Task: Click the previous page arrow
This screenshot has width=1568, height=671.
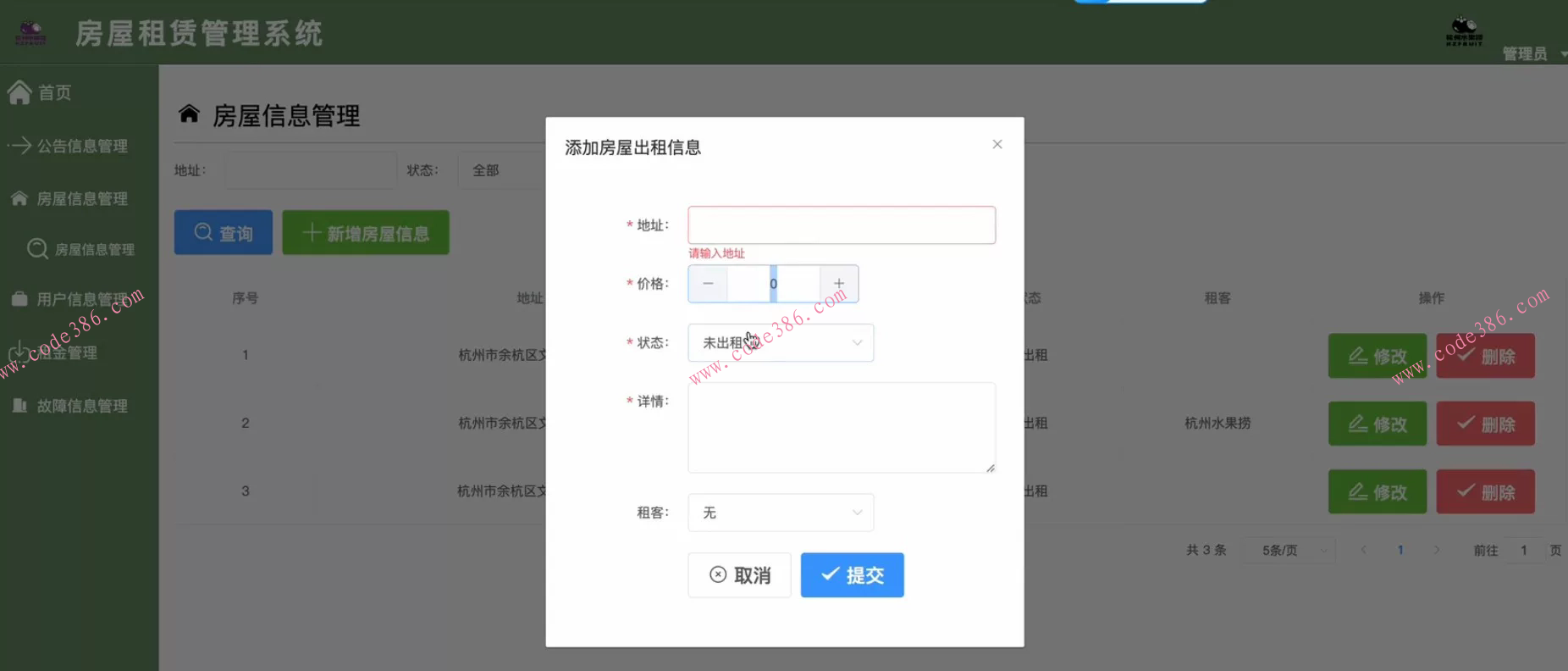Action: click(1363, 550)
